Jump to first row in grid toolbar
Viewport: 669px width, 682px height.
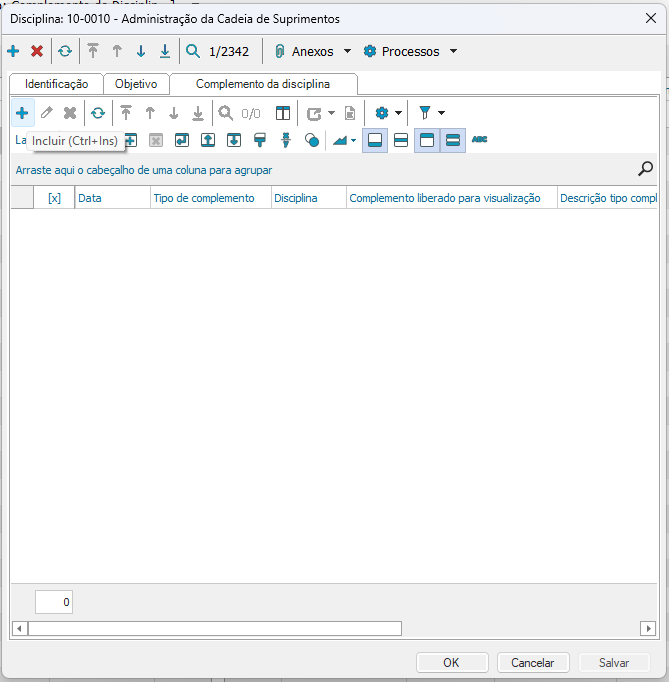(126, 113)
